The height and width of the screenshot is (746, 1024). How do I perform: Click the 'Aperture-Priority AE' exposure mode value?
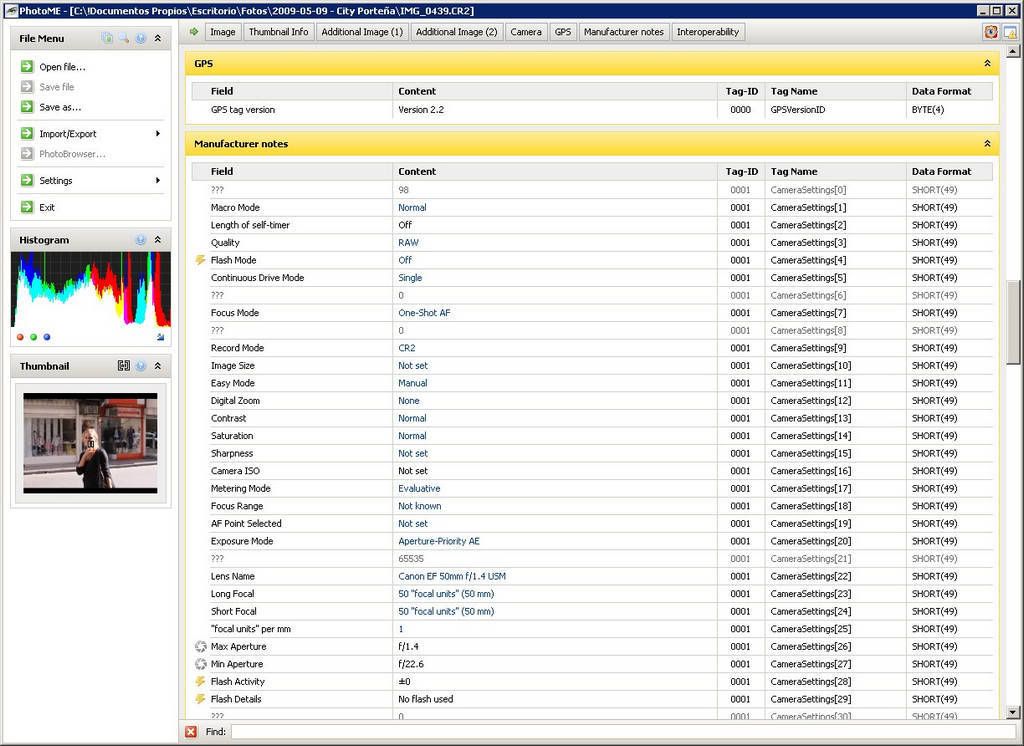pyautogui.click(x=439, y=541)
